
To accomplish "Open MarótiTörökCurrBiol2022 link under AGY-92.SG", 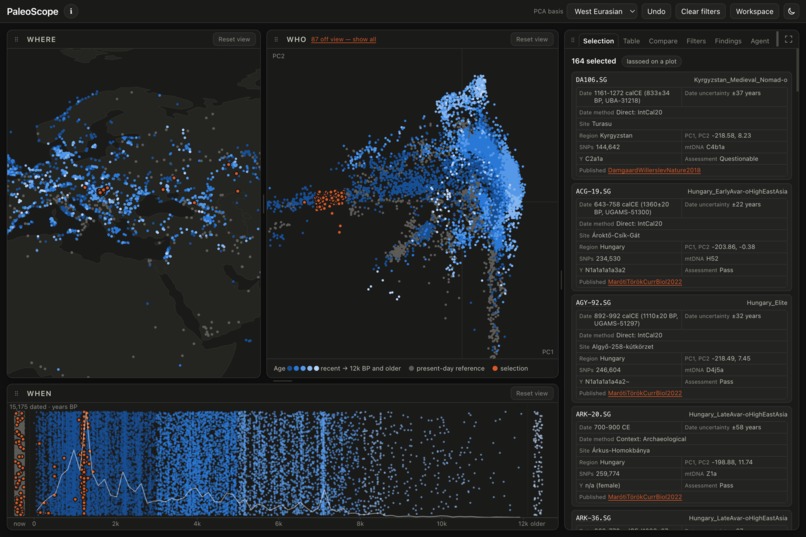I will click(645, 393).
